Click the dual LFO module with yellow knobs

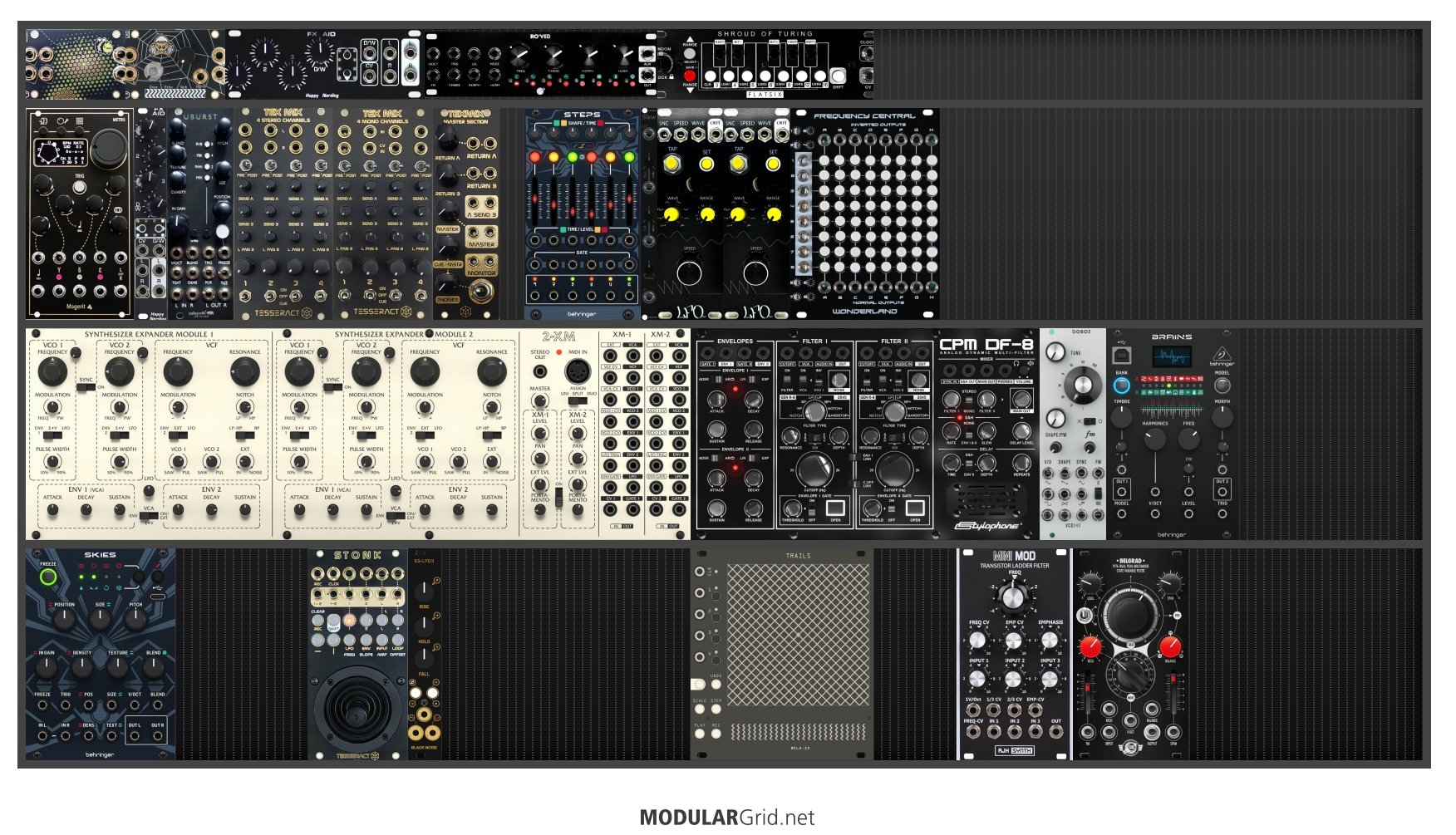(724, 214)
